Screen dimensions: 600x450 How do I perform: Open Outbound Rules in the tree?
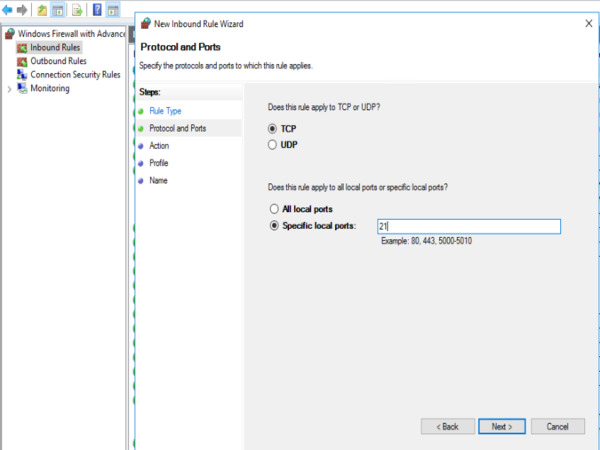57,61
